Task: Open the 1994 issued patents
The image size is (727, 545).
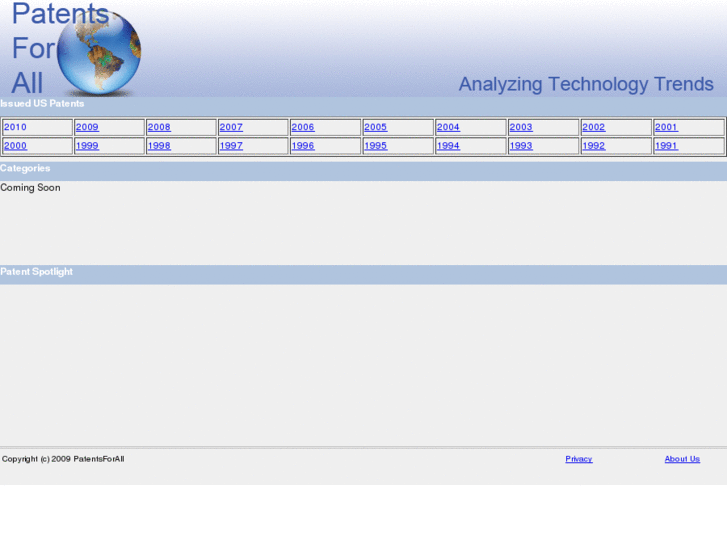Action: (448, 146)
